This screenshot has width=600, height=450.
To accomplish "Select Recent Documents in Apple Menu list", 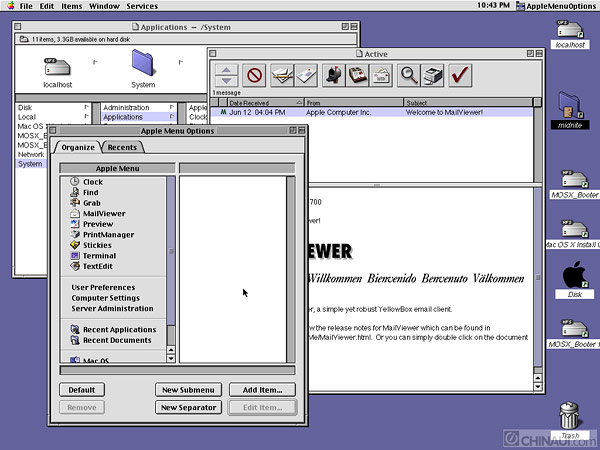I will coord(117,340).
